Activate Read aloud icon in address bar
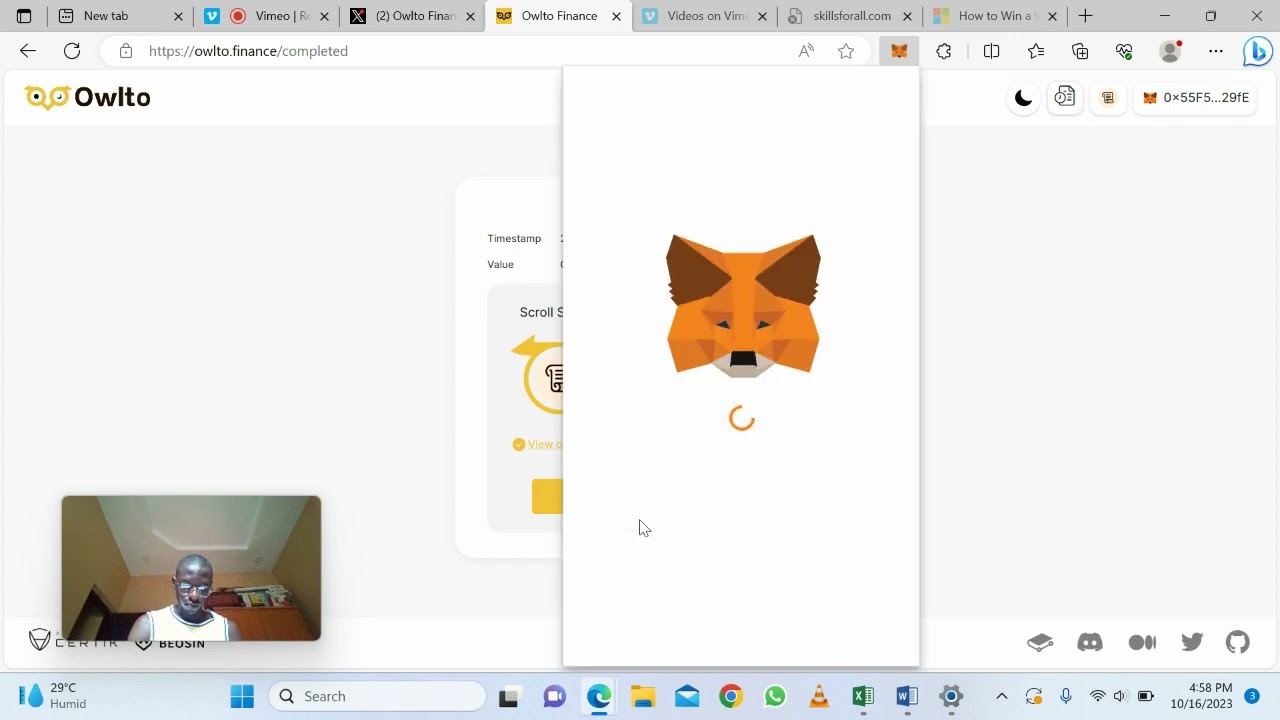The image size is (1280, 720). pyautogui.click(x=806, y=51)
